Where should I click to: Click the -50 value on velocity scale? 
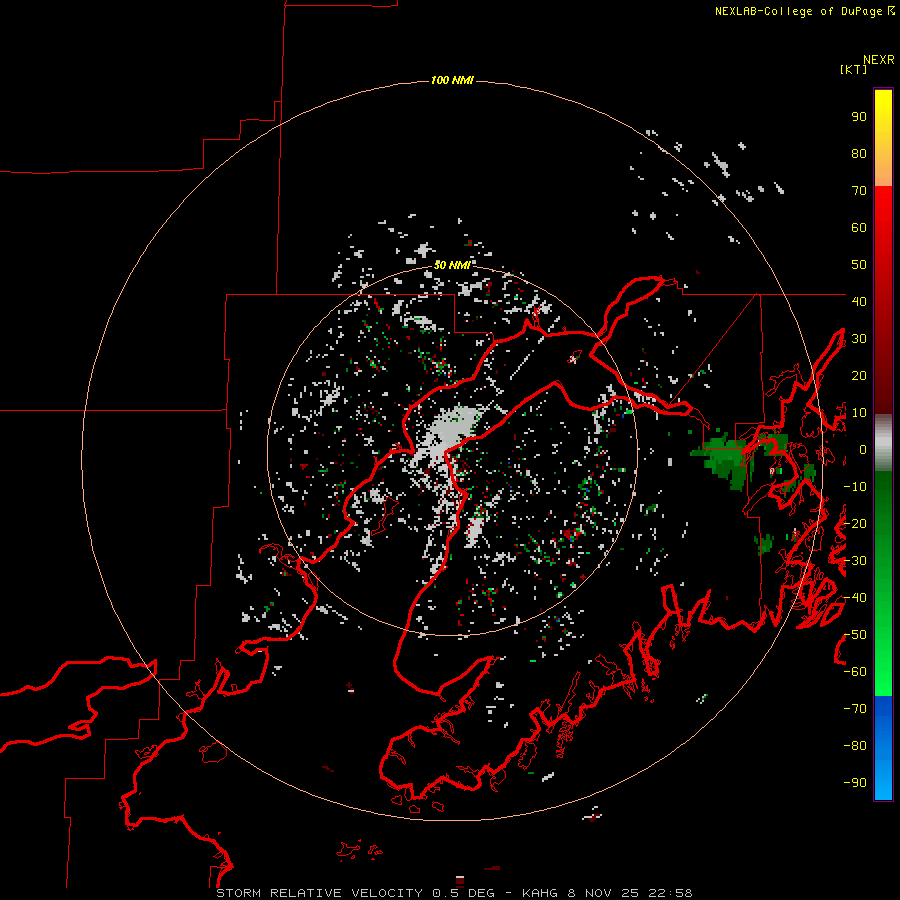pyautogui.click(x=855, y=635)
